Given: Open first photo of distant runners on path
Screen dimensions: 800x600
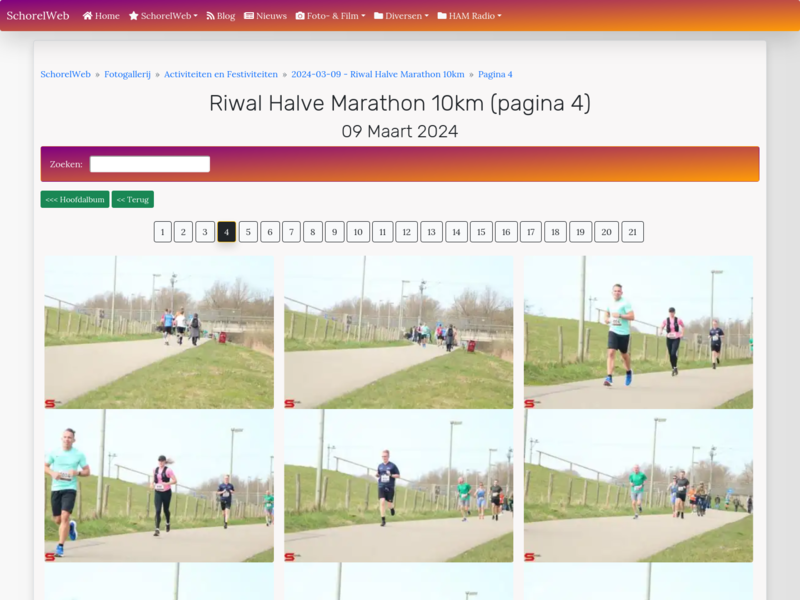Looking at the screenshot, I should (x=159, y=332).
